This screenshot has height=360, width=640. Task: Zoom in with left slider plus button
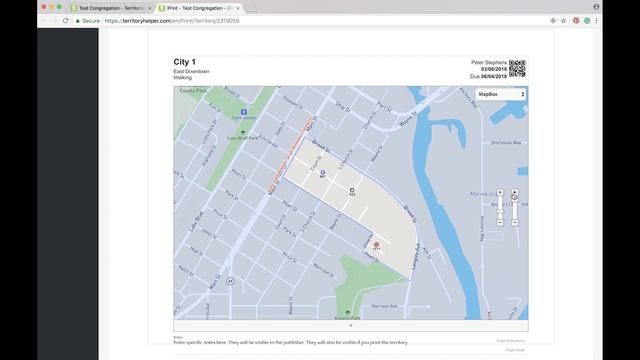coord(500,192)
